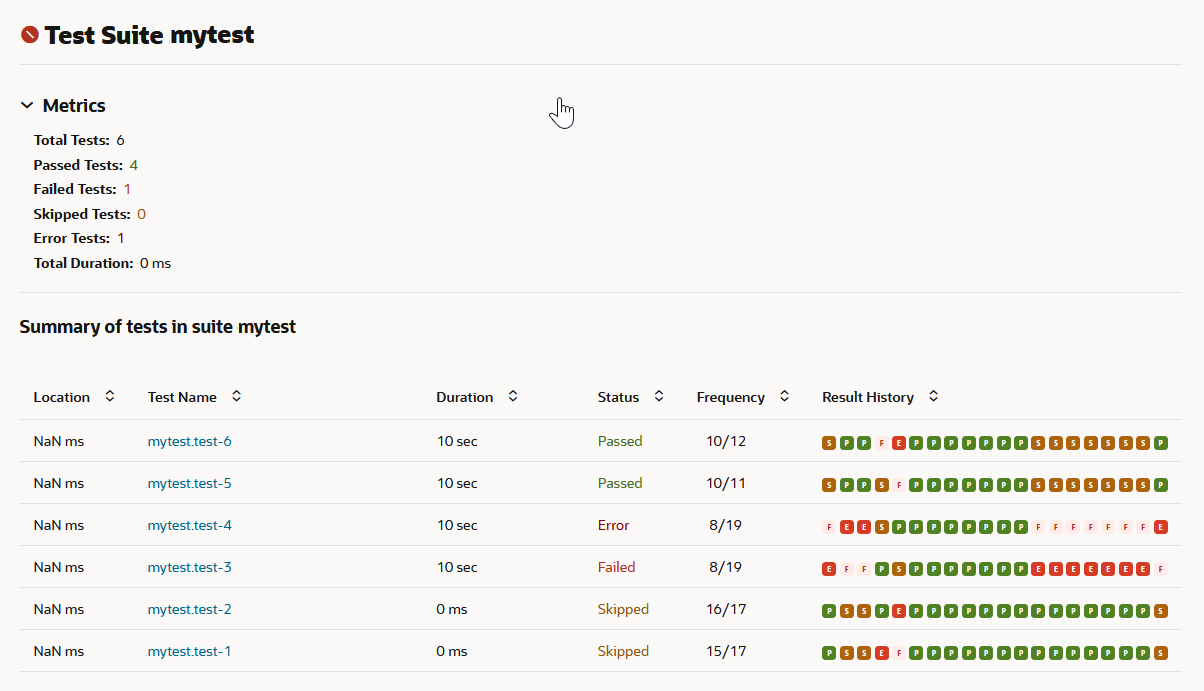This screenshot has height=691, width=1204.
Task: Click the 10 sec duration of mytest.test-6
Action: [457, 441]
